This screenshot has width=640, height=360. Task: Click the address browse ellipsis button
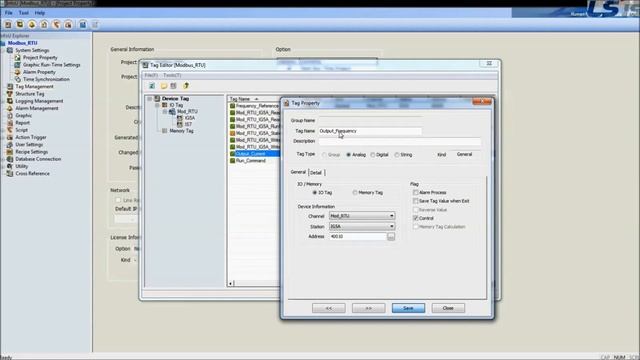[391, 237]
